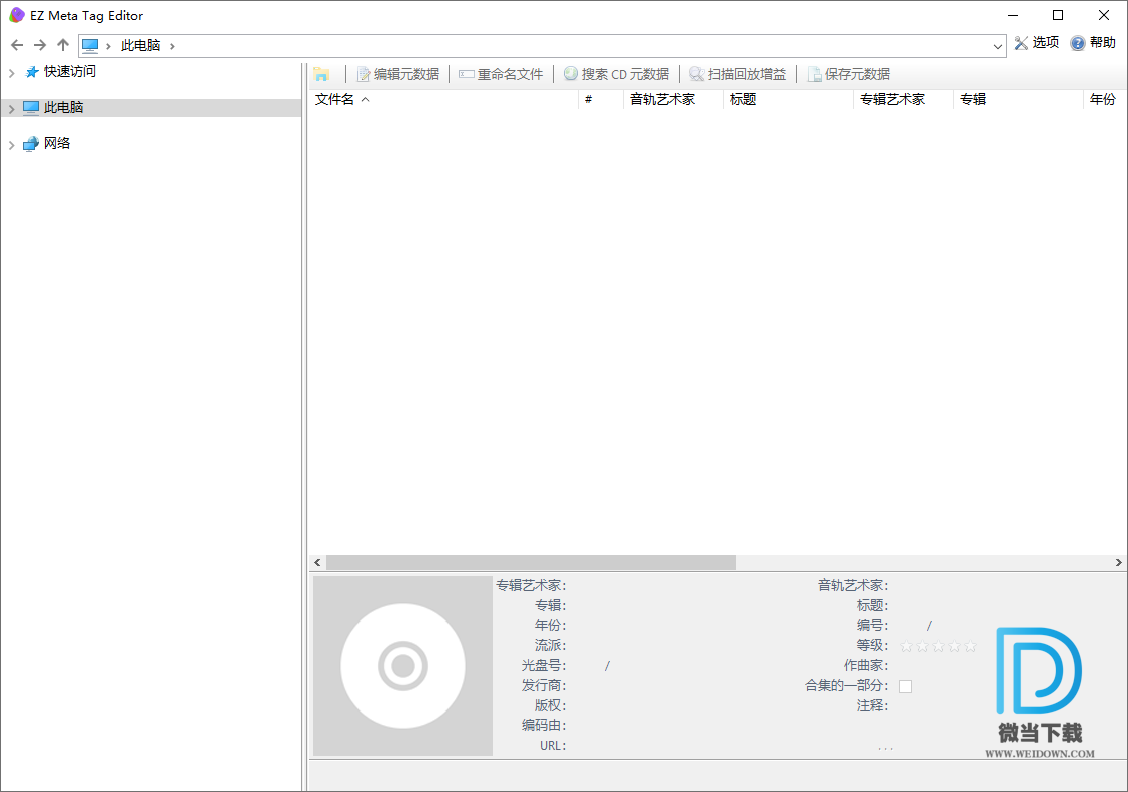
Task: Expand the 此电脑 tree node
Action: [12, 109]
